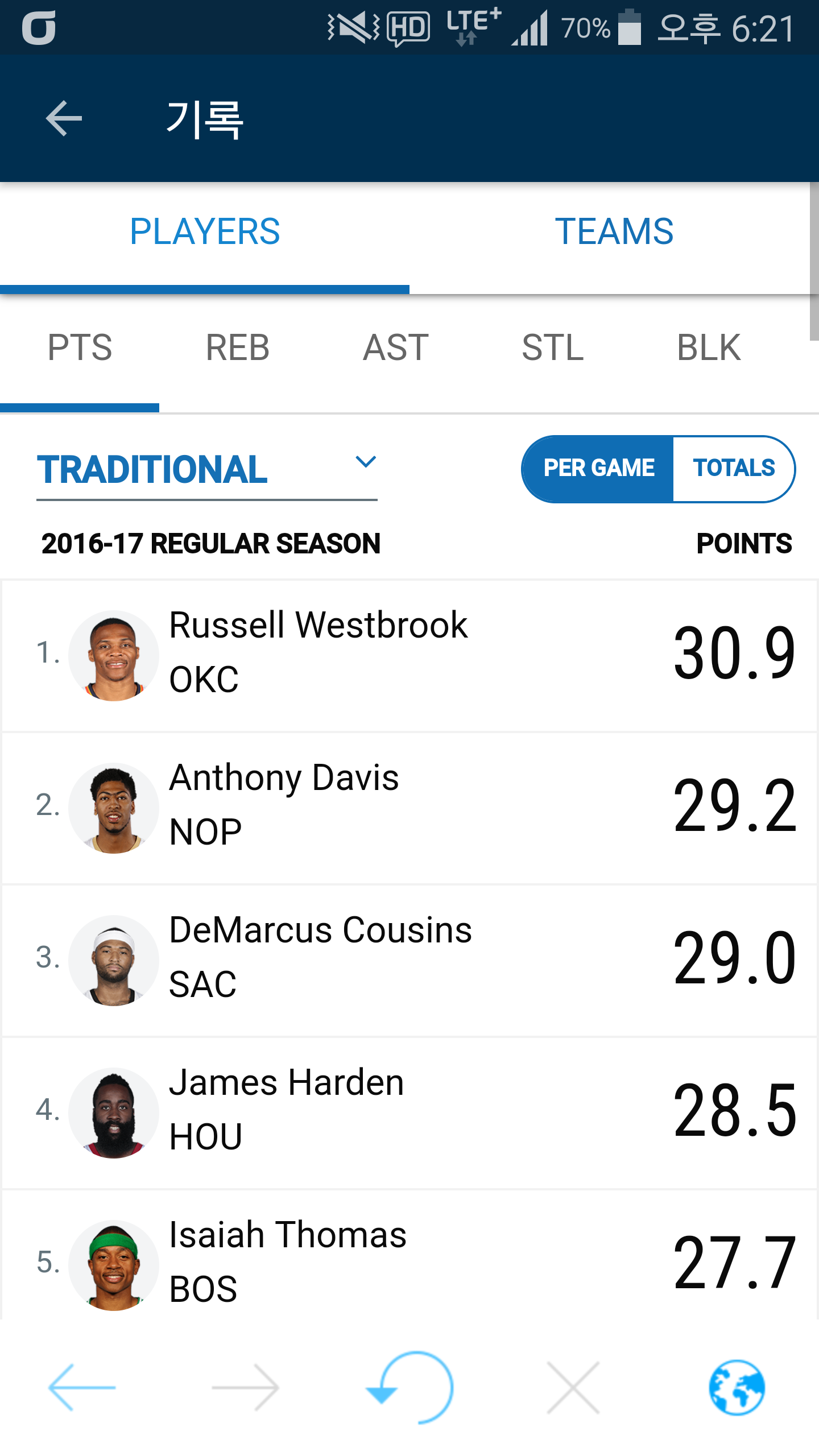Click the dropdown chevron next to Traditional

(x=365, y=462)
